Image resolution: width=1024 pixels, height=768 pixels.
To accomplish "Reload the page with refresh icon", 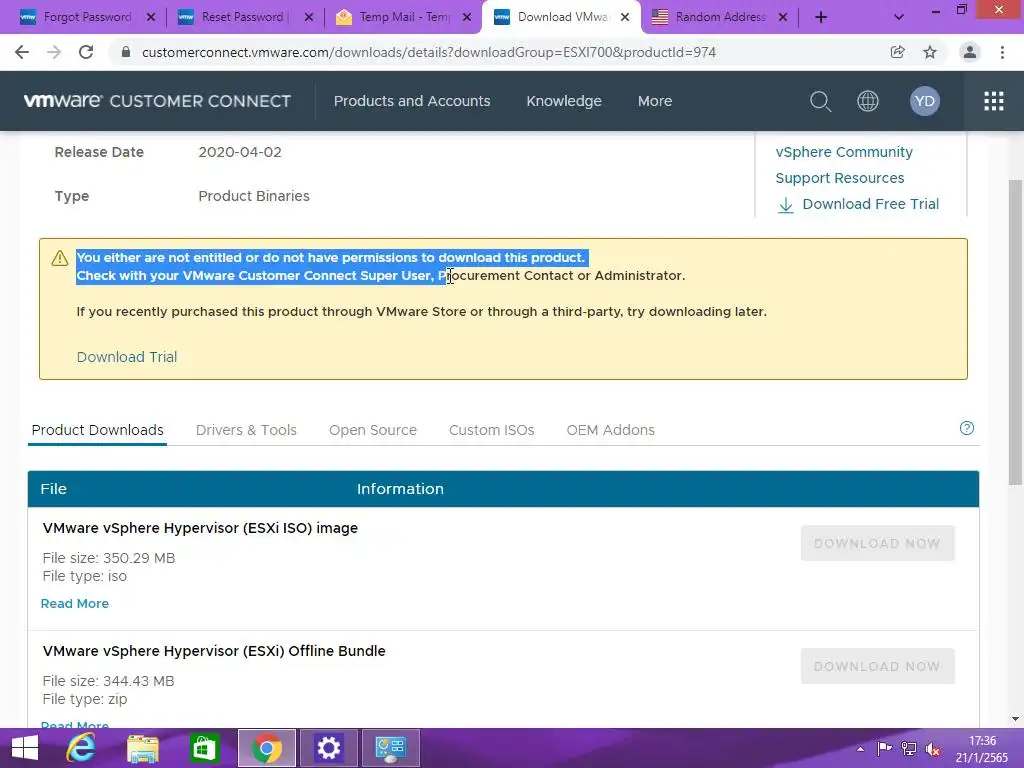I will pyautogui.click(x=86, y=52).
